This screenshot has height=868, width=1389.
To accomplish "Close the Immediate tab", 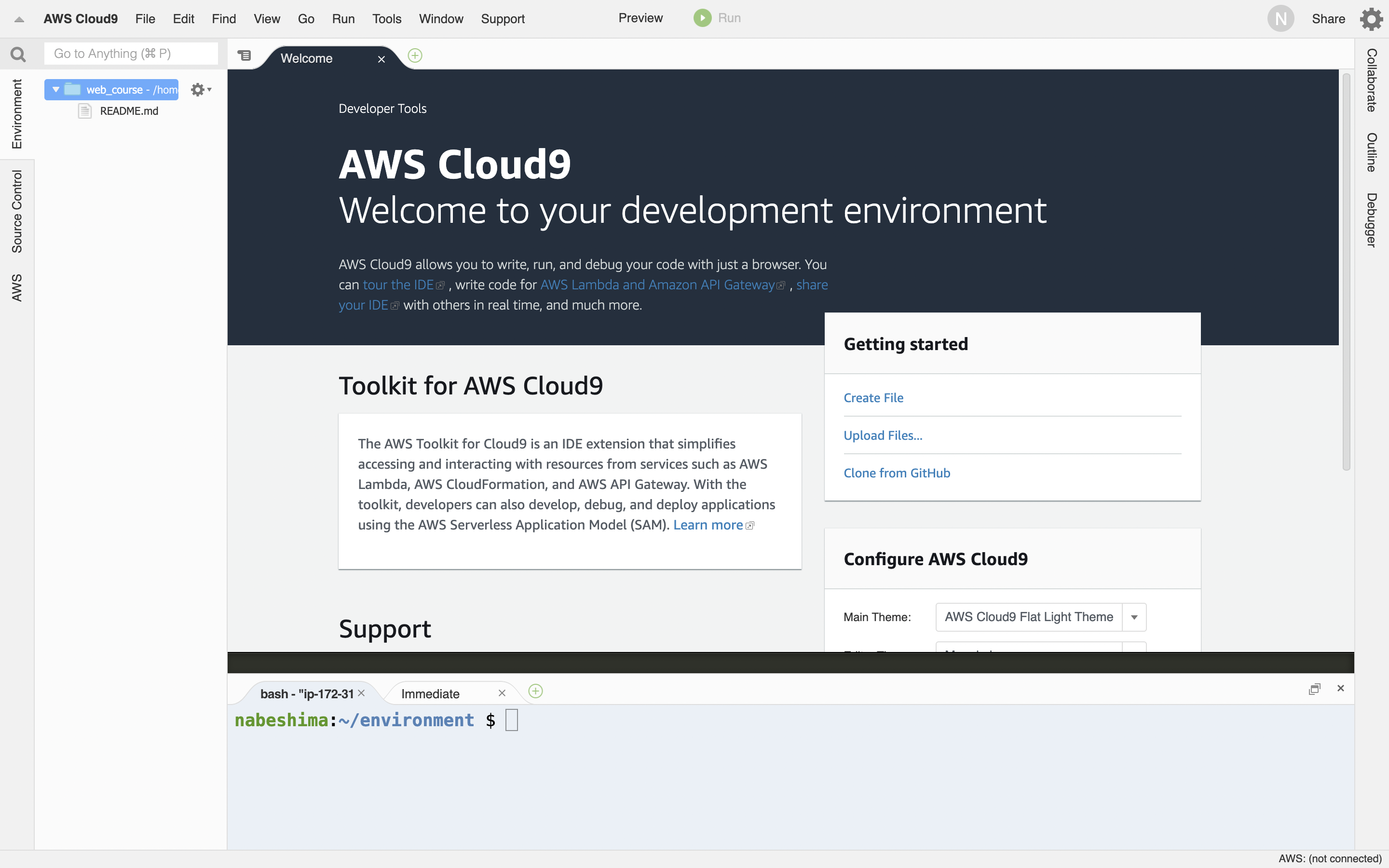I will (502, 693).
